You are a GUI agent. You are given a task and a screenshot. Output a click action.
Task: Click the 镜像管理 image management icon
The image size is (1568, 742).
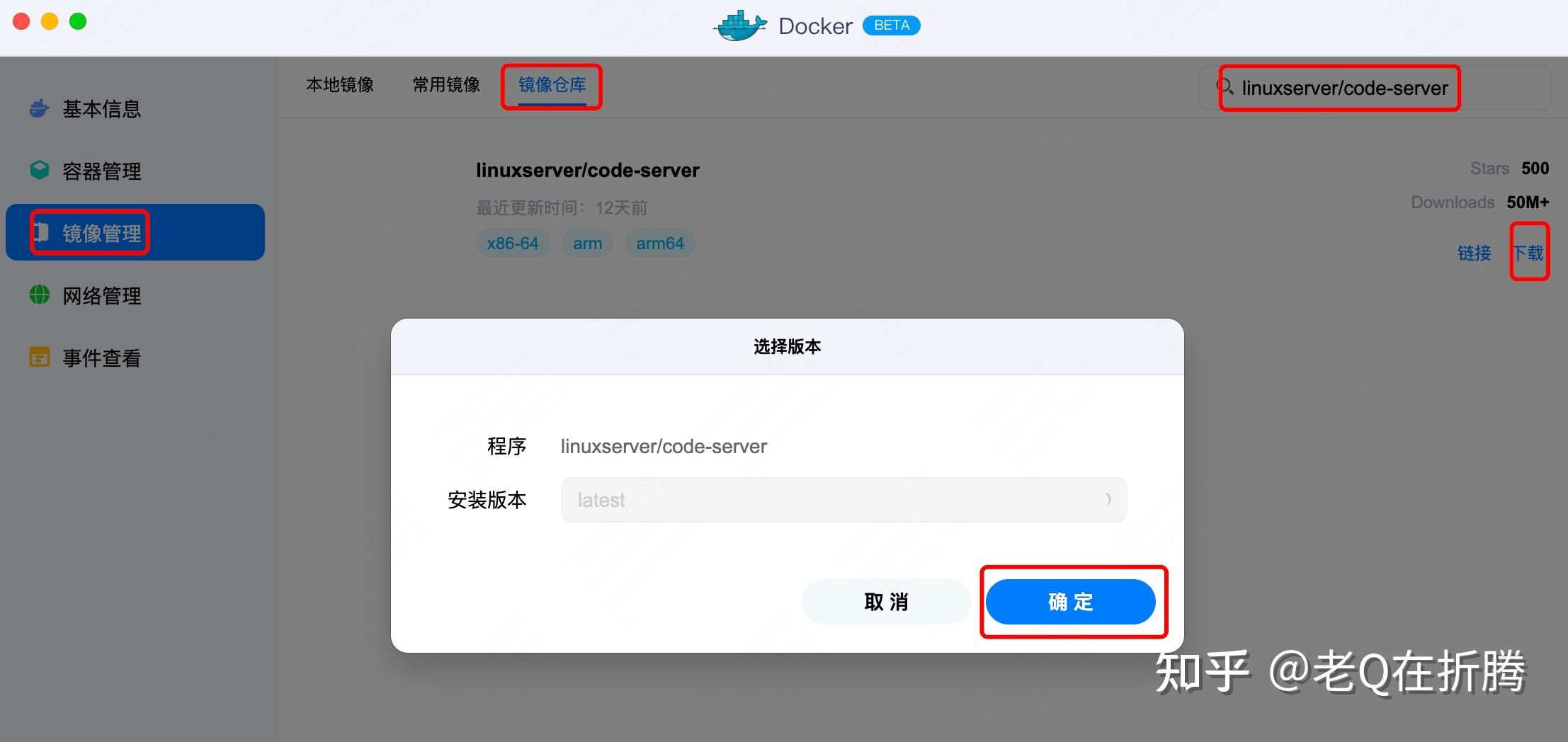click(x=41, y=232)
